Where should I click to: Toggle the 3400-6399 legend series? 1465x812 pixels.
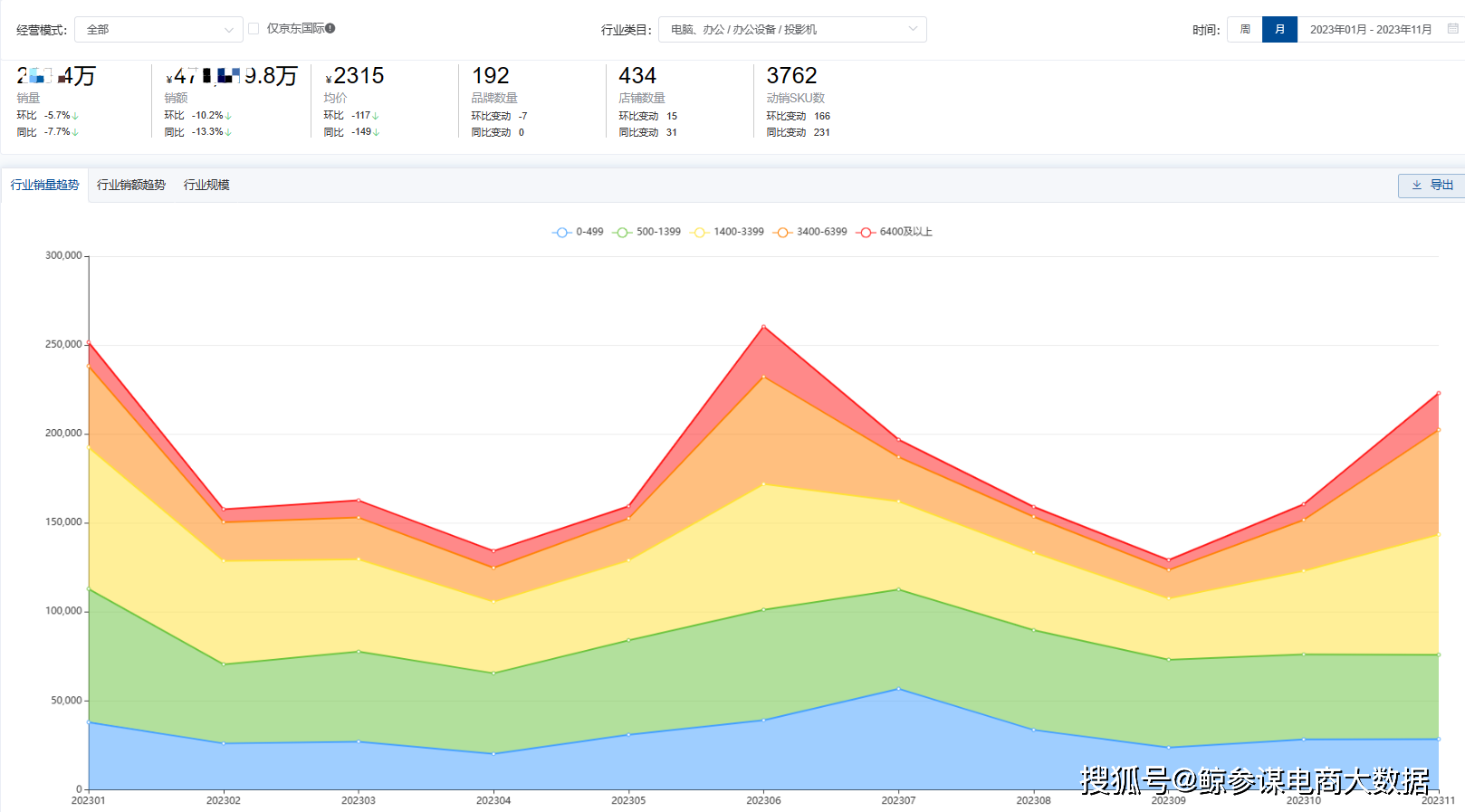point(810,232)
